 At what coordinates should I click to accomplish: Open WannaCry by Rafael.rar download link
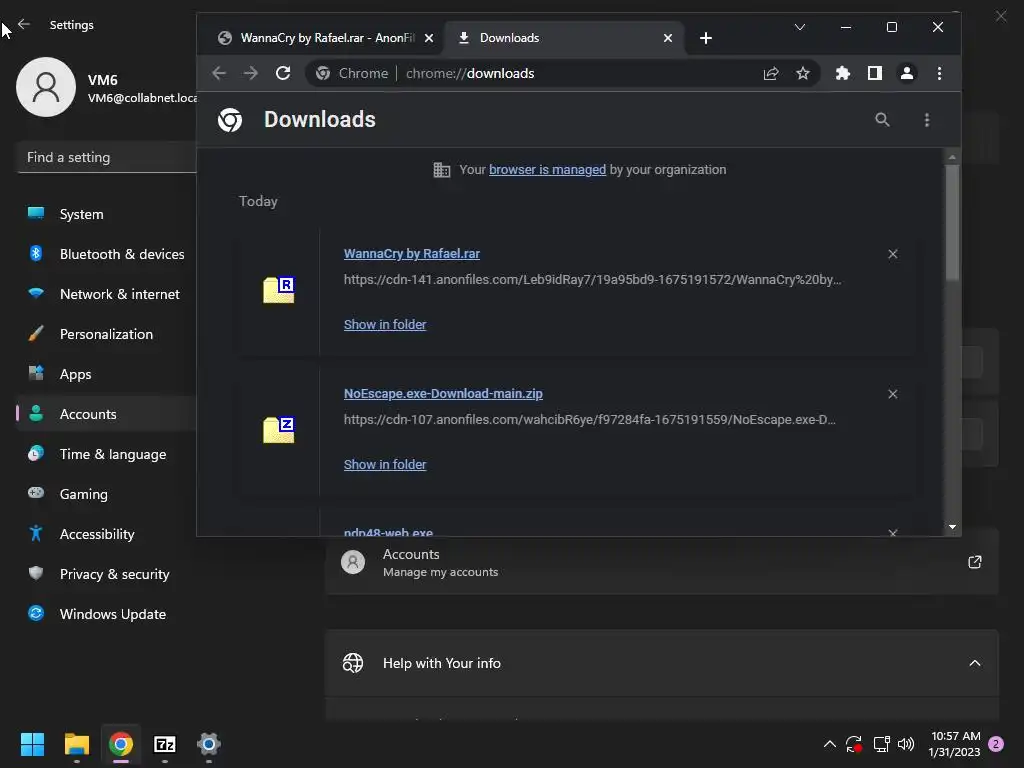pyautogui.click(x=411, y=253)
